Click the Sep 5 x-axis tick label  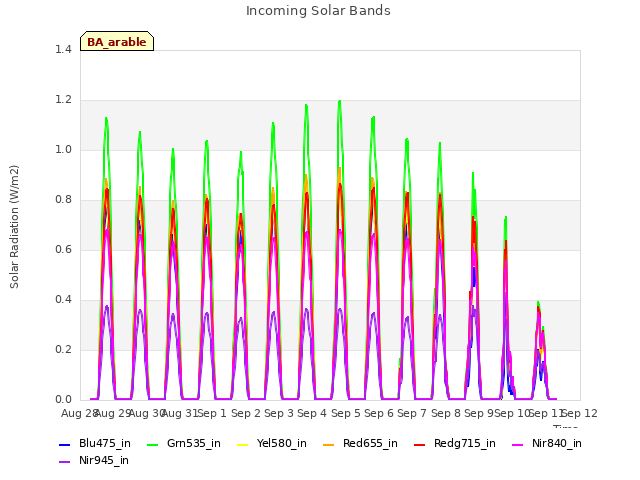click(x=346, y=413)
